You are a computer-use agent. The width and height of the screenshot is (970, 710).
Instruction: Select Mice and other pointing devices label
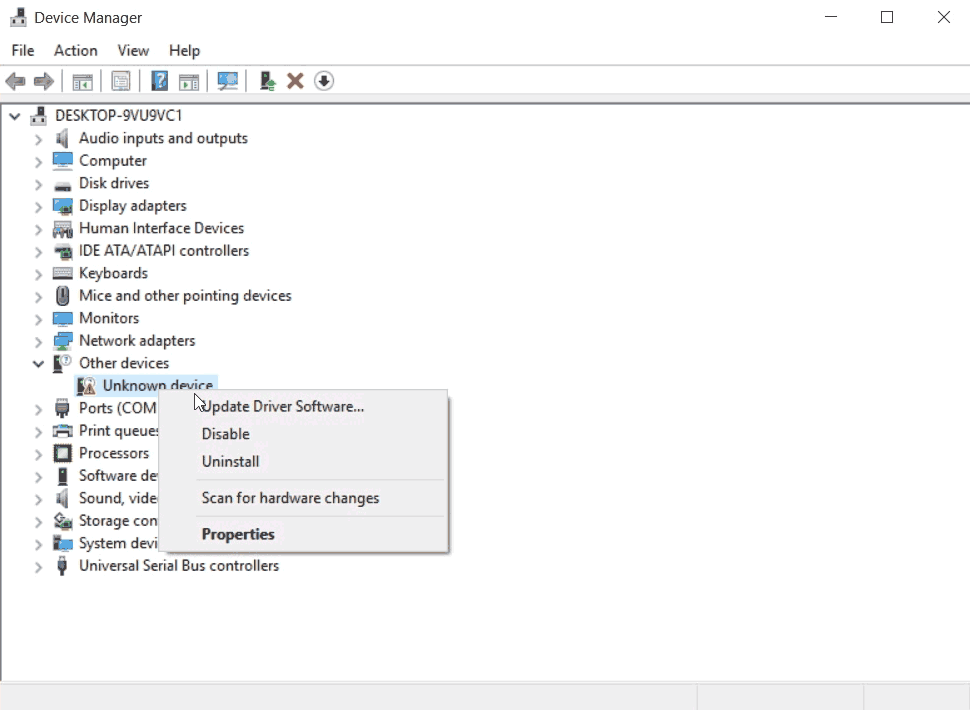tap(185, 296)
